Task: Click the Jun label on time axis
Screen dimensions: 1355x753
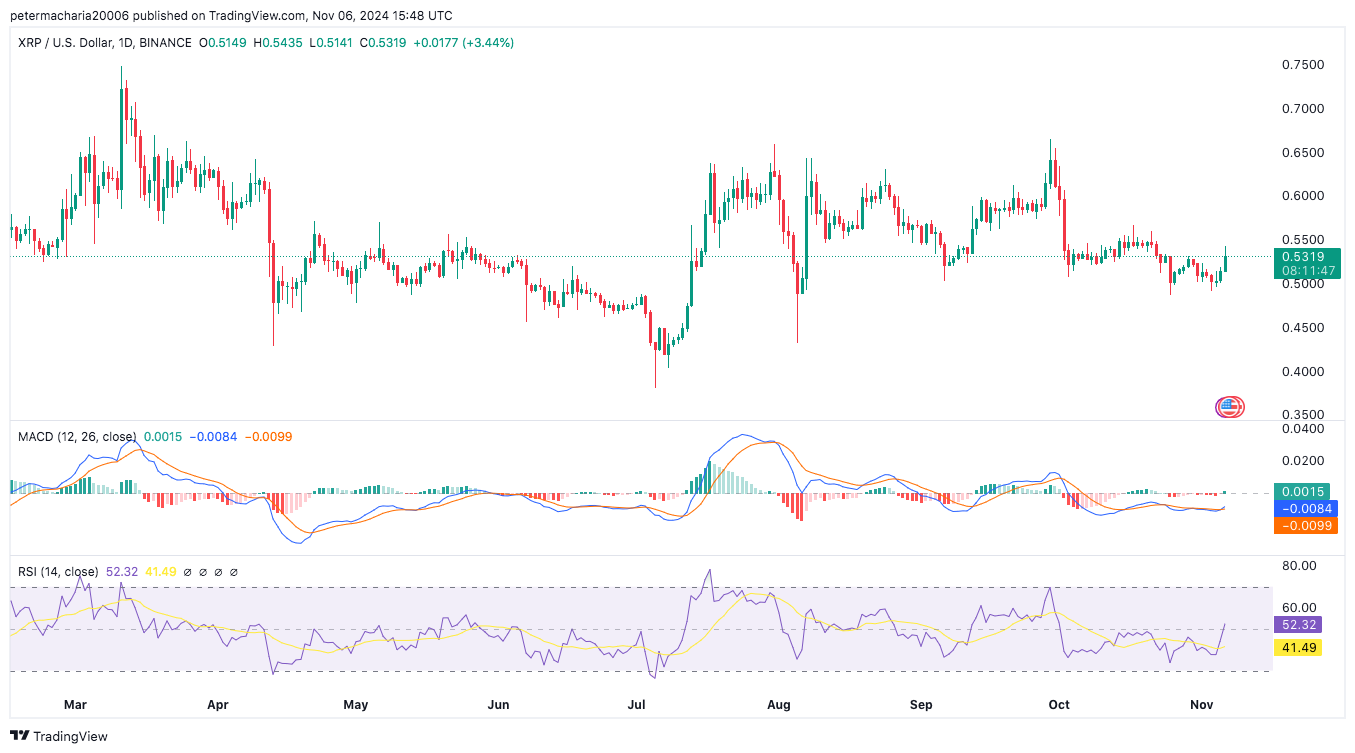Action: [499, 705]
